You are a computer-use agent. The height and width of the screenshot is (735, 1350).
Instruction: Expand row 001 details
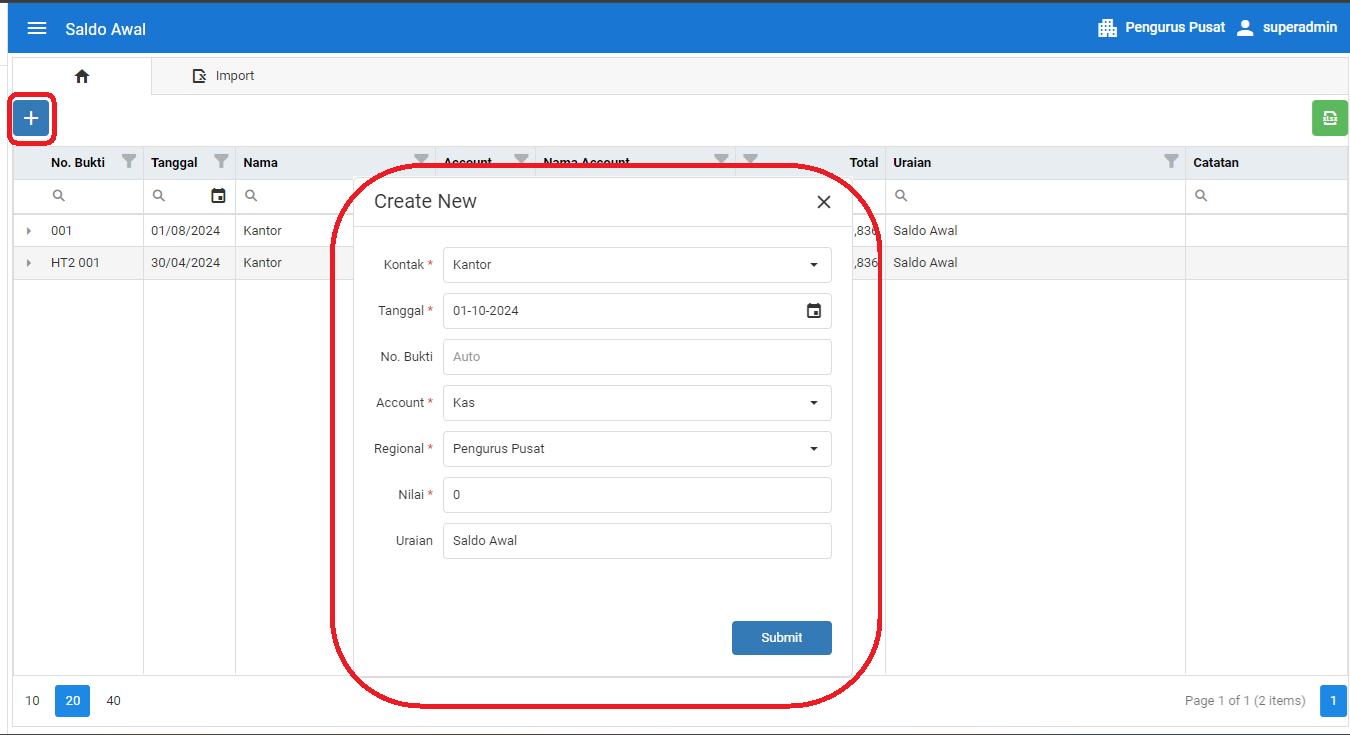29,231
